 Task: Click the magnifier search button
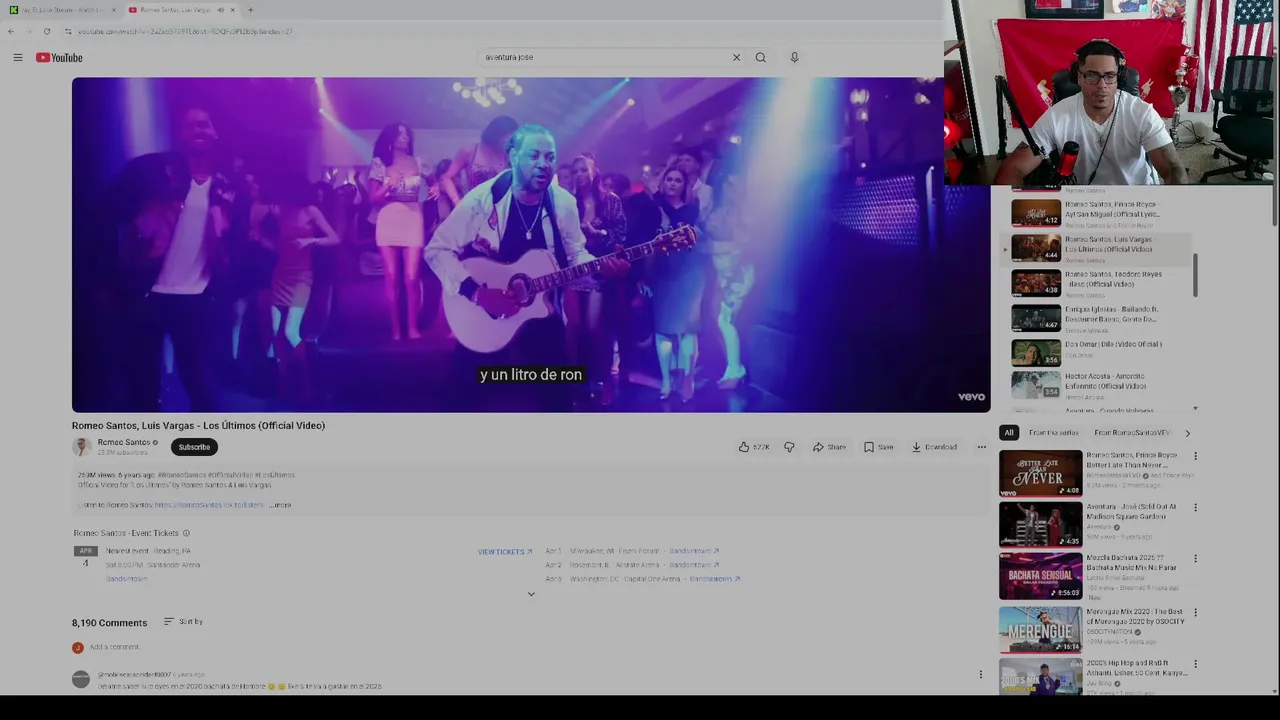click(760, 57)
